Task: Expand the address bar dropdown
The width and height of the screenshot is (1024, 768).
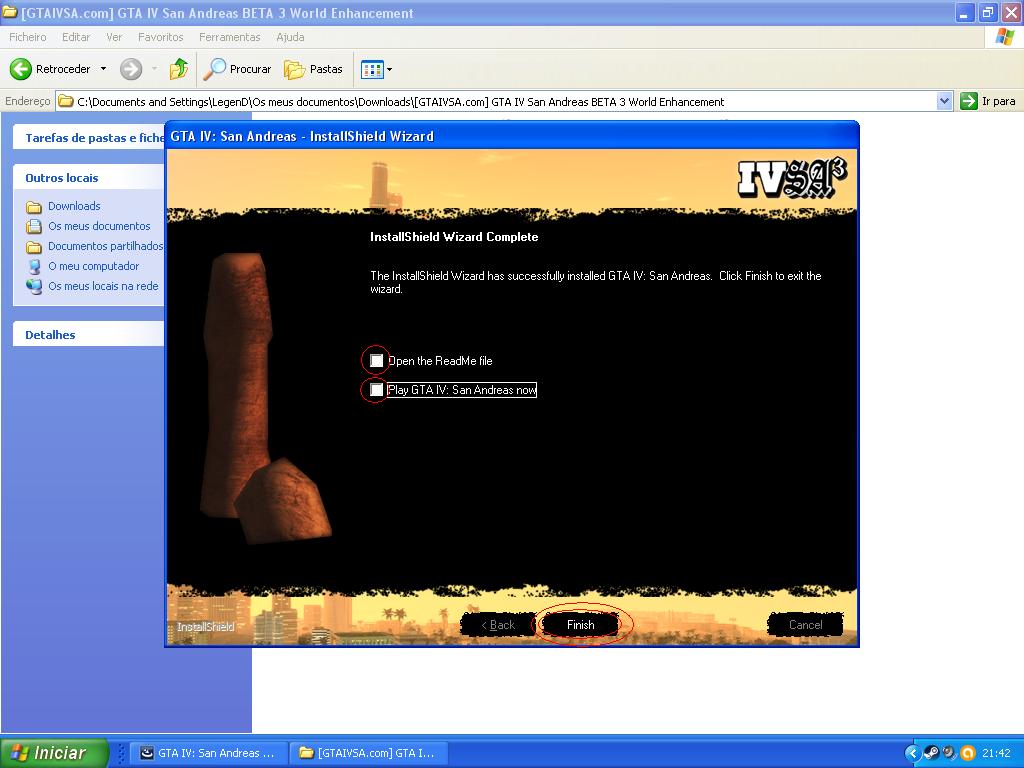Action: coord(944,101)
